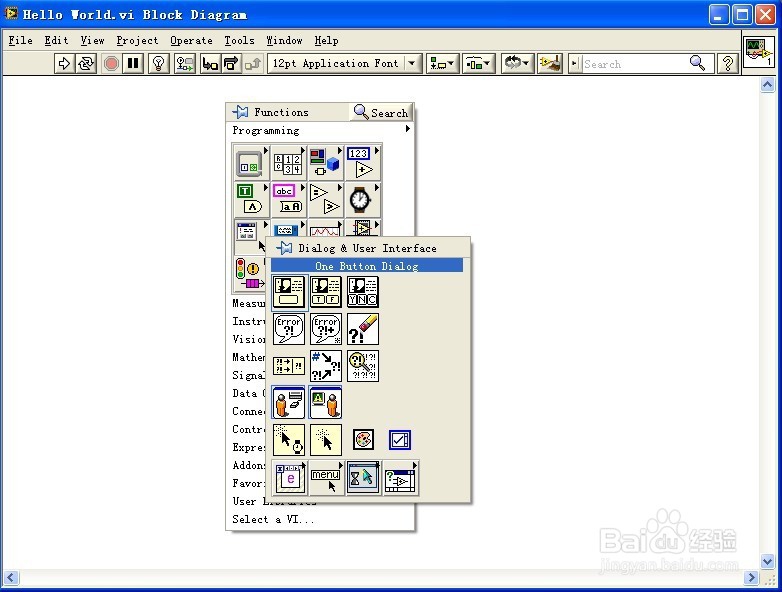This screenshot has height=592, width=782.
Task: Click Select a VI... entry
Action: [273, 519]
